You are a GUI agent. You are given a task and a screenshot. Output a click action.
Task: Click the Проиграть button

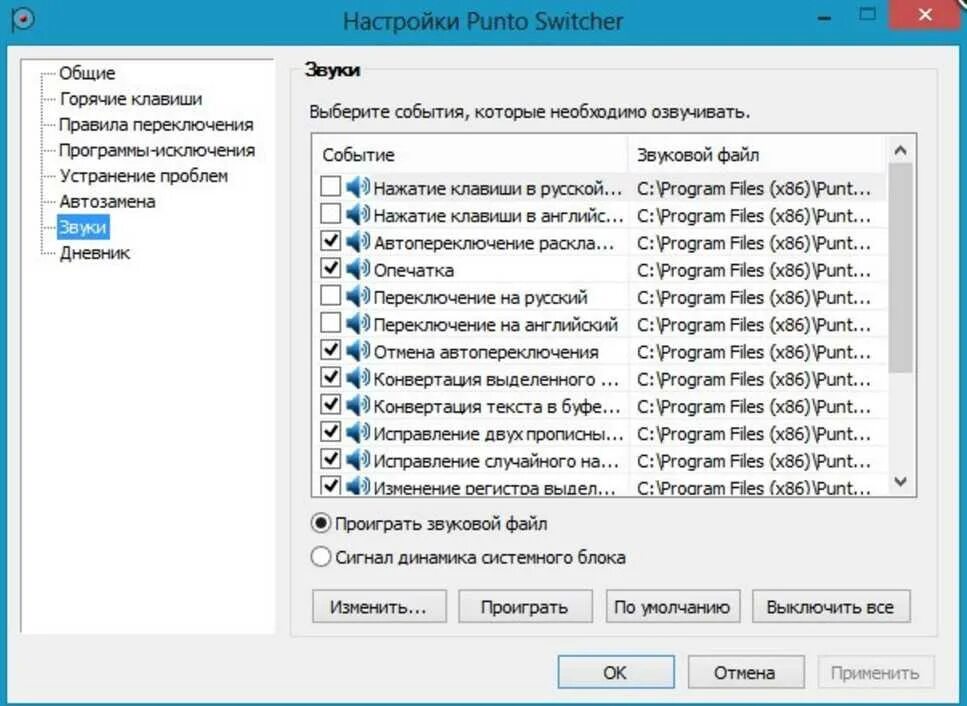525,607
